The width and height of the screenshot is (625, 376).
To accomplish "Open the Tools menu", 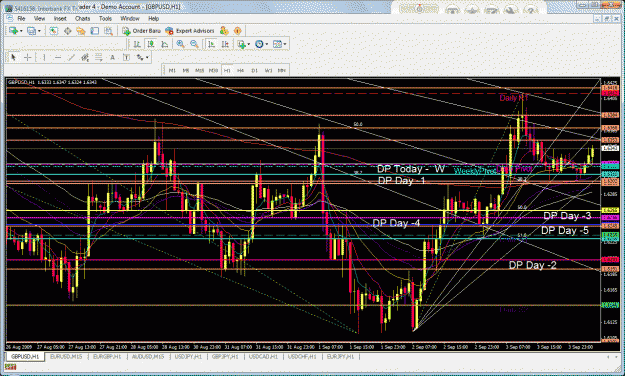I will (105, 19).
